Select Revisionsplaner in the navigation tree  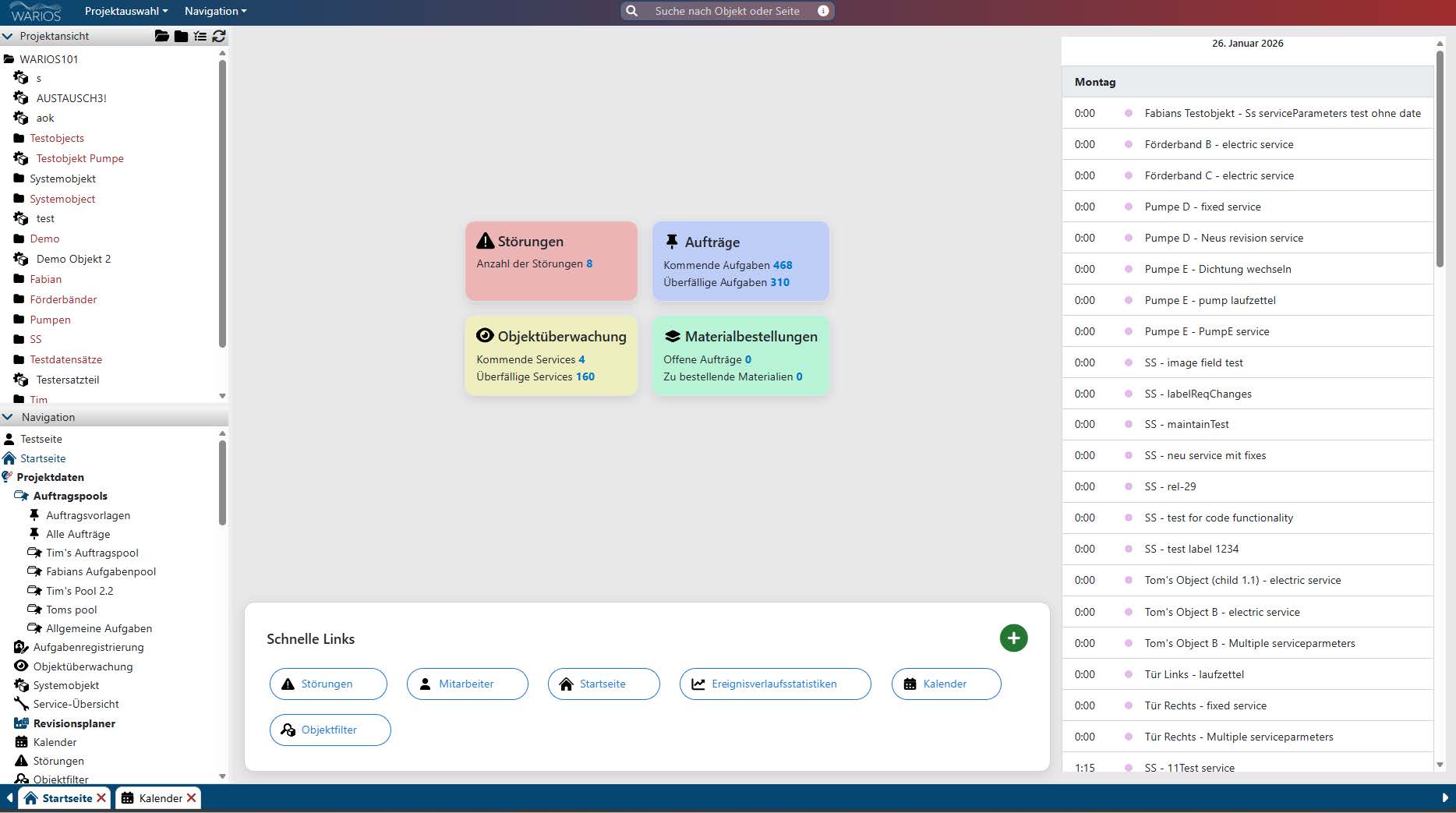point(74,723)
